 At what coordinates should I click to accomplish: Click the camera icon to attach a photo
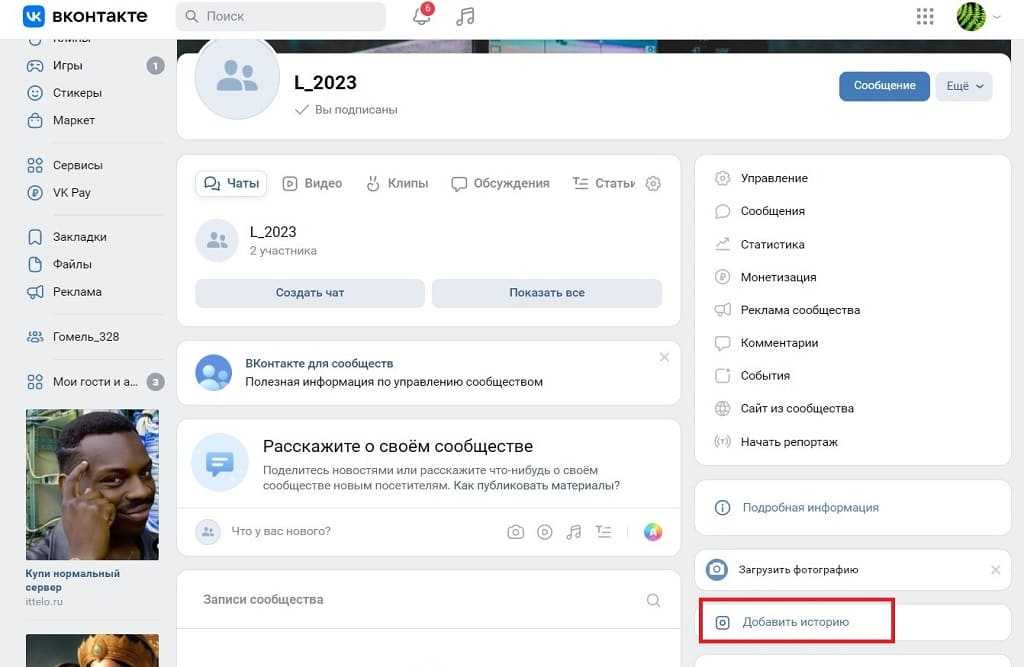515,532
